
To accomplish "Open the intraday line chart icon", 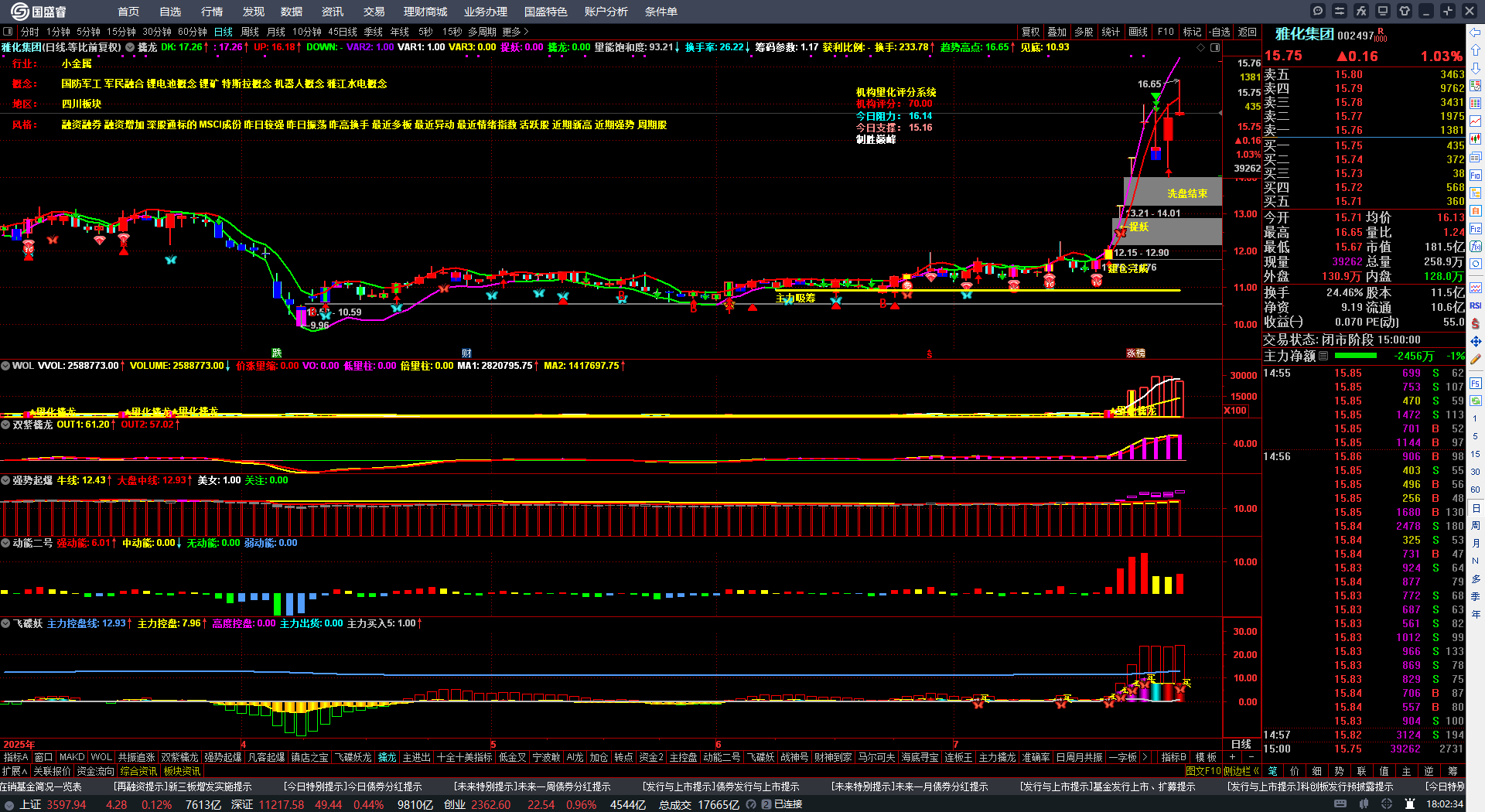I will [1476, 121].
